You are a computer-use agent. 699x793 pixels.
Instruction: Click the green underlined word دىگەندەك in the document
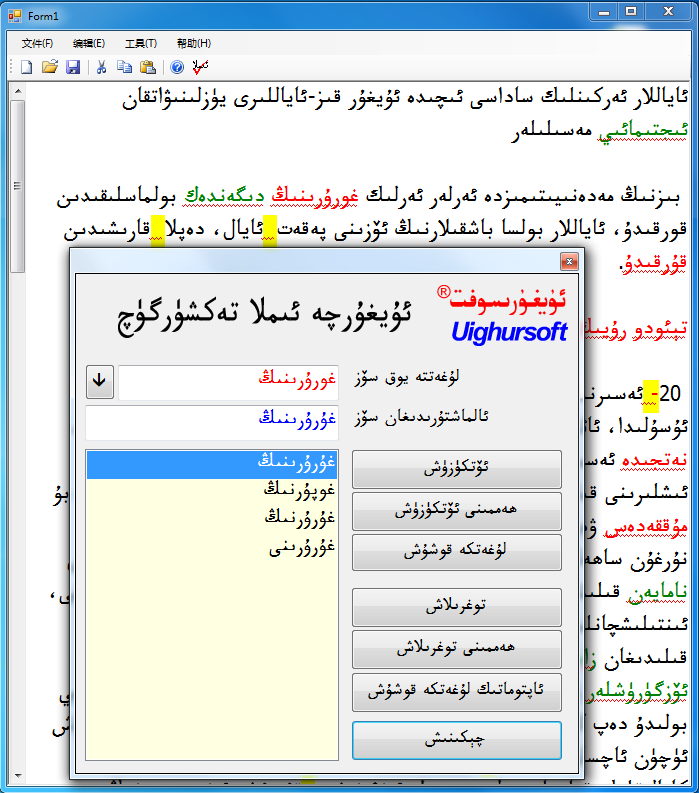click(x=224, y=196)
